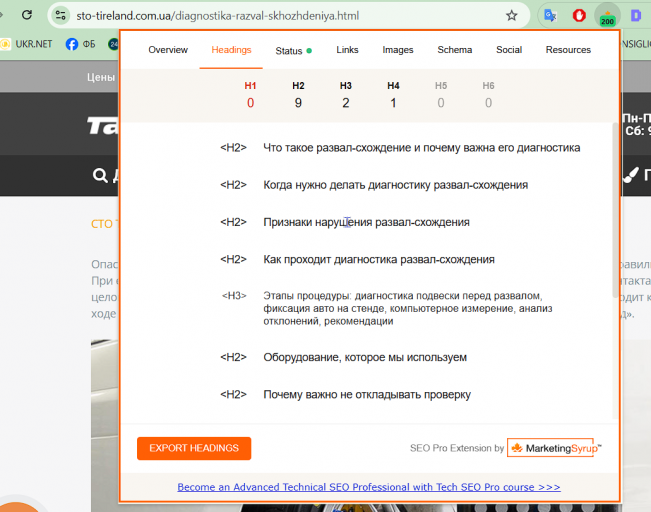Click the H1 heading count of 0
The width and height of the screenshot is (651, 512).
(x=250, y=103)
